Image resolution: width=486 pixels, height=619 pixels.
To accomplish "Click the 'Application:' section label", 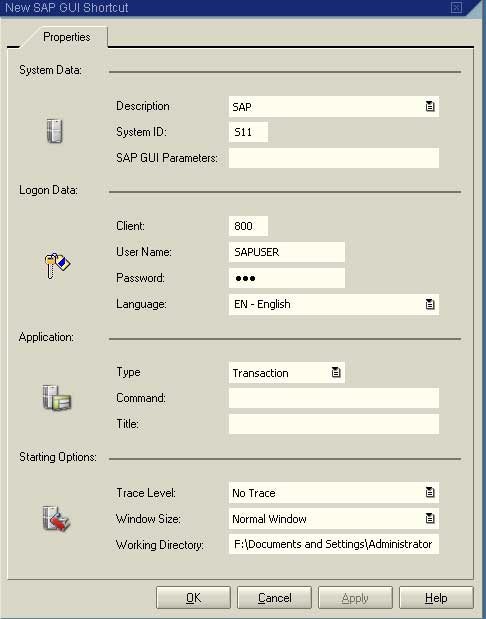I will click(x=46, y=337).
